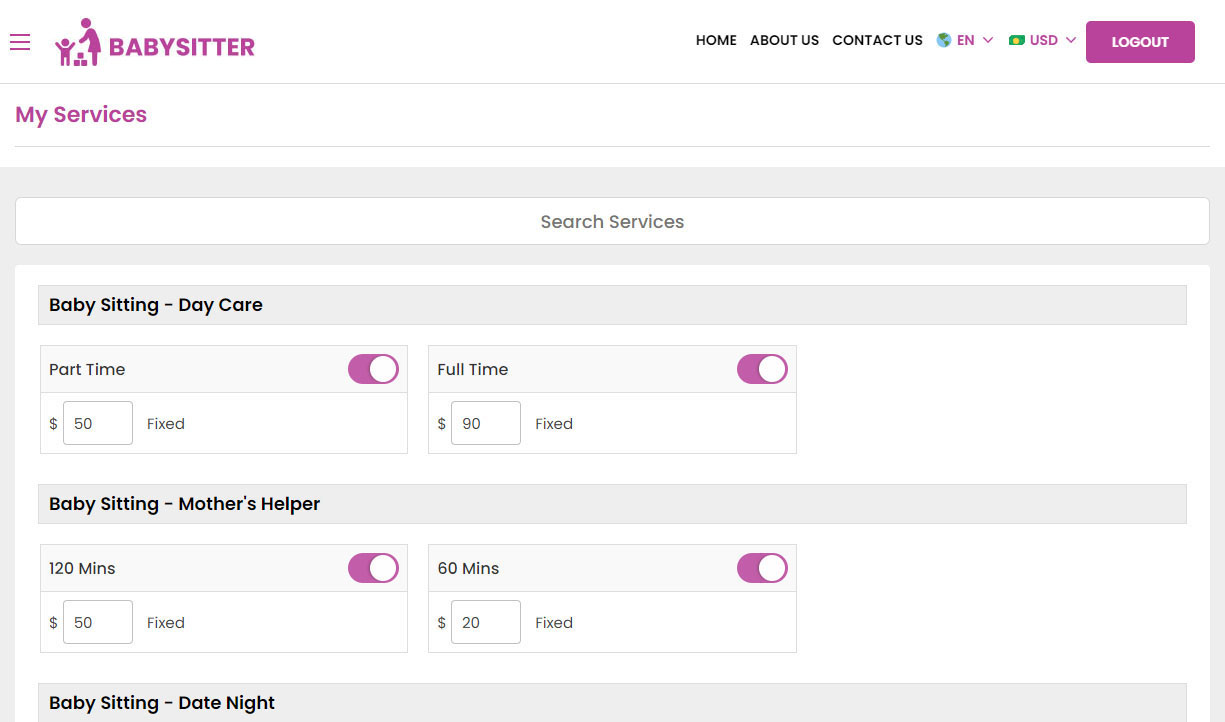This screenshot has height=722, width=1225.
Task: Click the Babysitter logo
Action: [x=155, y=42]
